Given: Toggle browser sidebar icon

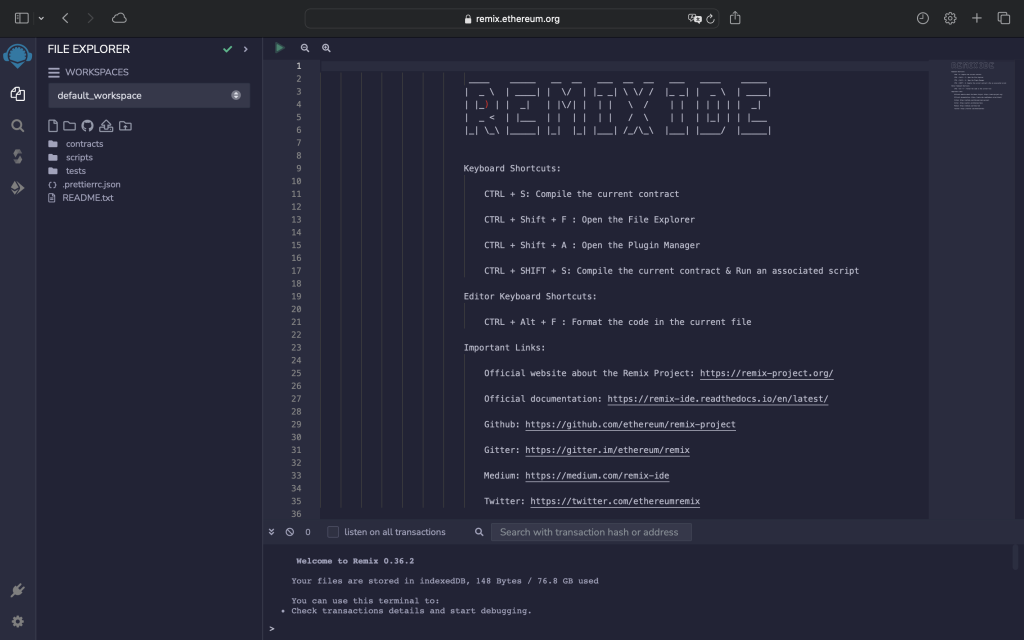Looking at the screenshot, I should (22, 18).
